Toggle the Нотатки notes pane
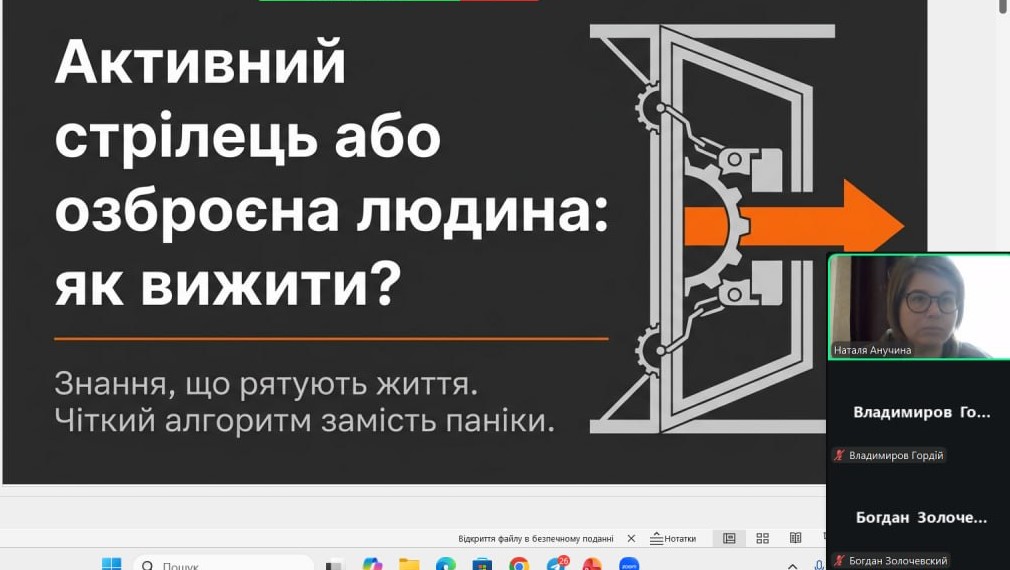 click(672, 538)
